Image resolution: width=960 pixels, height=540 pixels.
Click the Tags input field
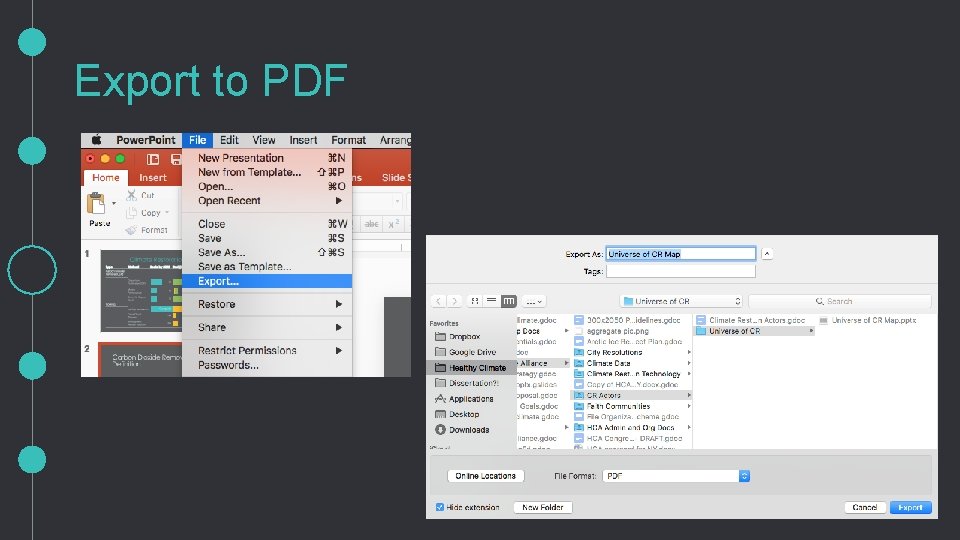[x=681, y=271]
